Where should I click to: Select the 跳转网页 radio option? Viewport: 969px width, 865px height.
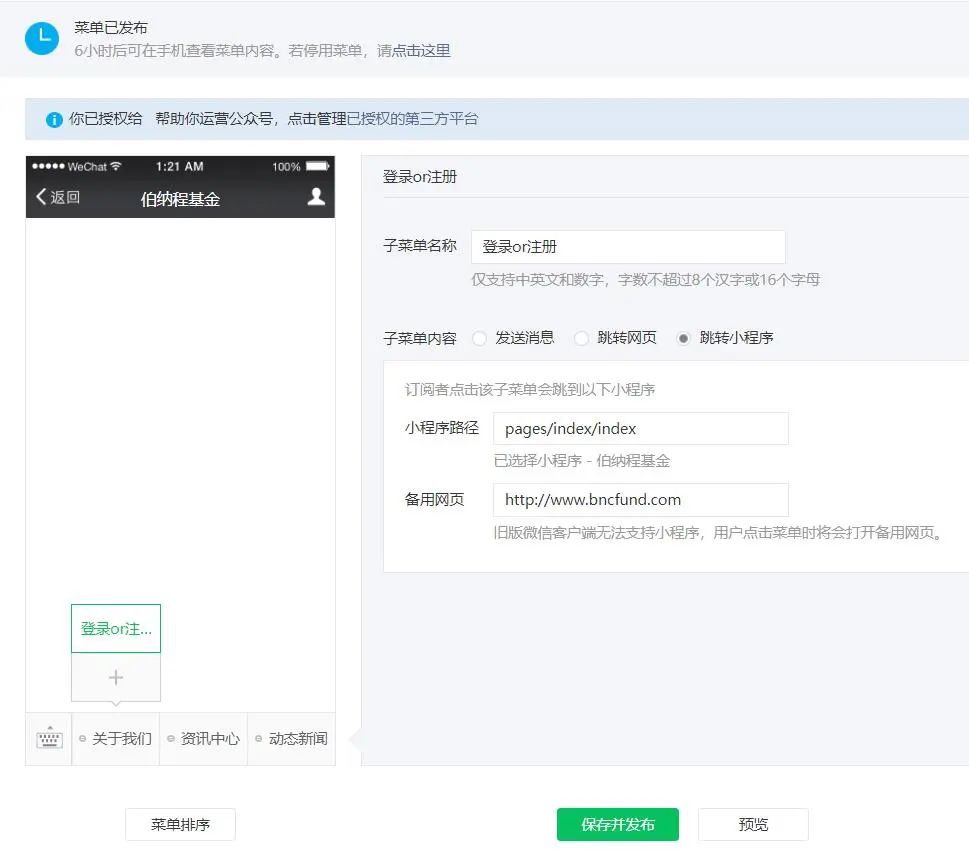582,338
